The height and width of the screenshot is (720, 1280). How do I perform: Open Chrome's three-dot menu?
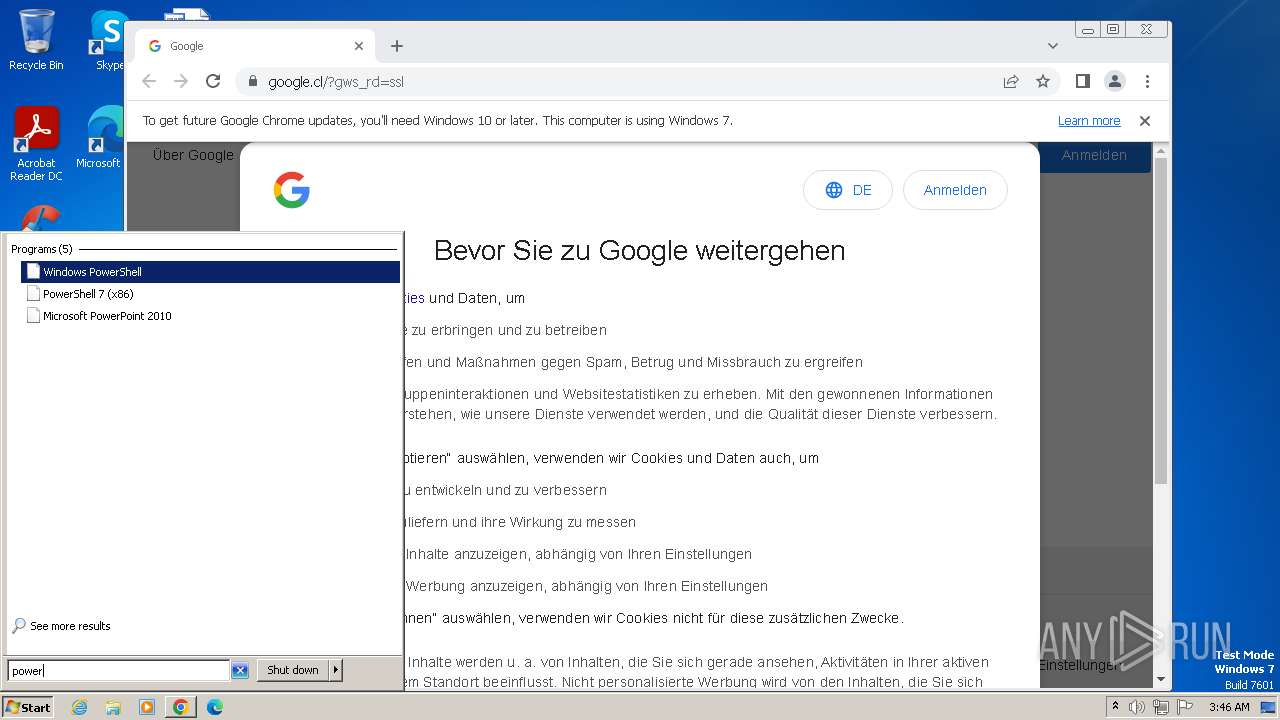pos(1147,81)
